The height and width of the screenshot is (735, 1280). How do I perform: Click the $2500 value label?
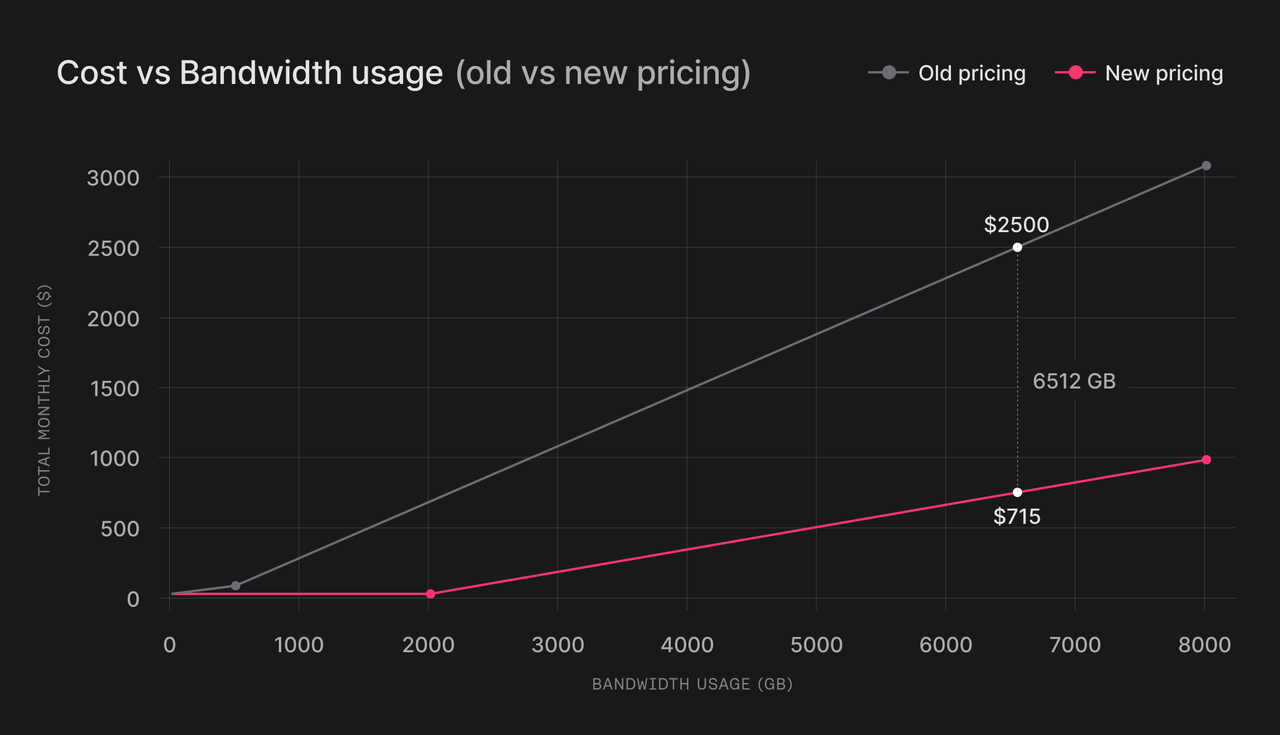[x=1016, y=225]
